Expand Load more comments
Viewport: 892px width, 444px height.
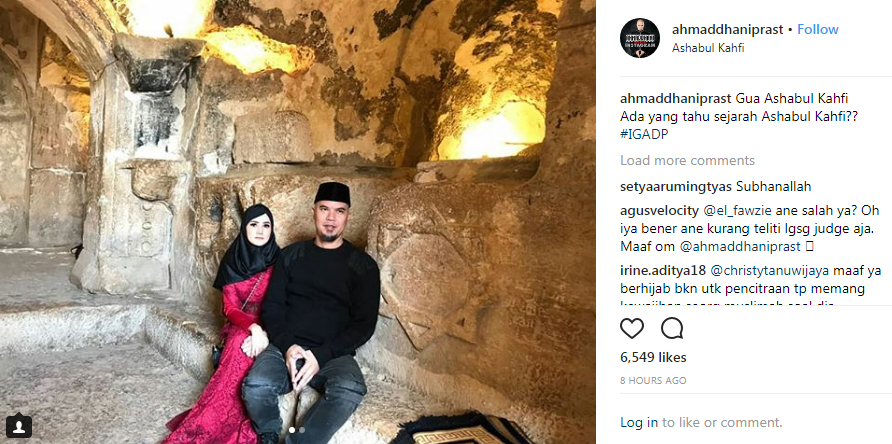687,161
